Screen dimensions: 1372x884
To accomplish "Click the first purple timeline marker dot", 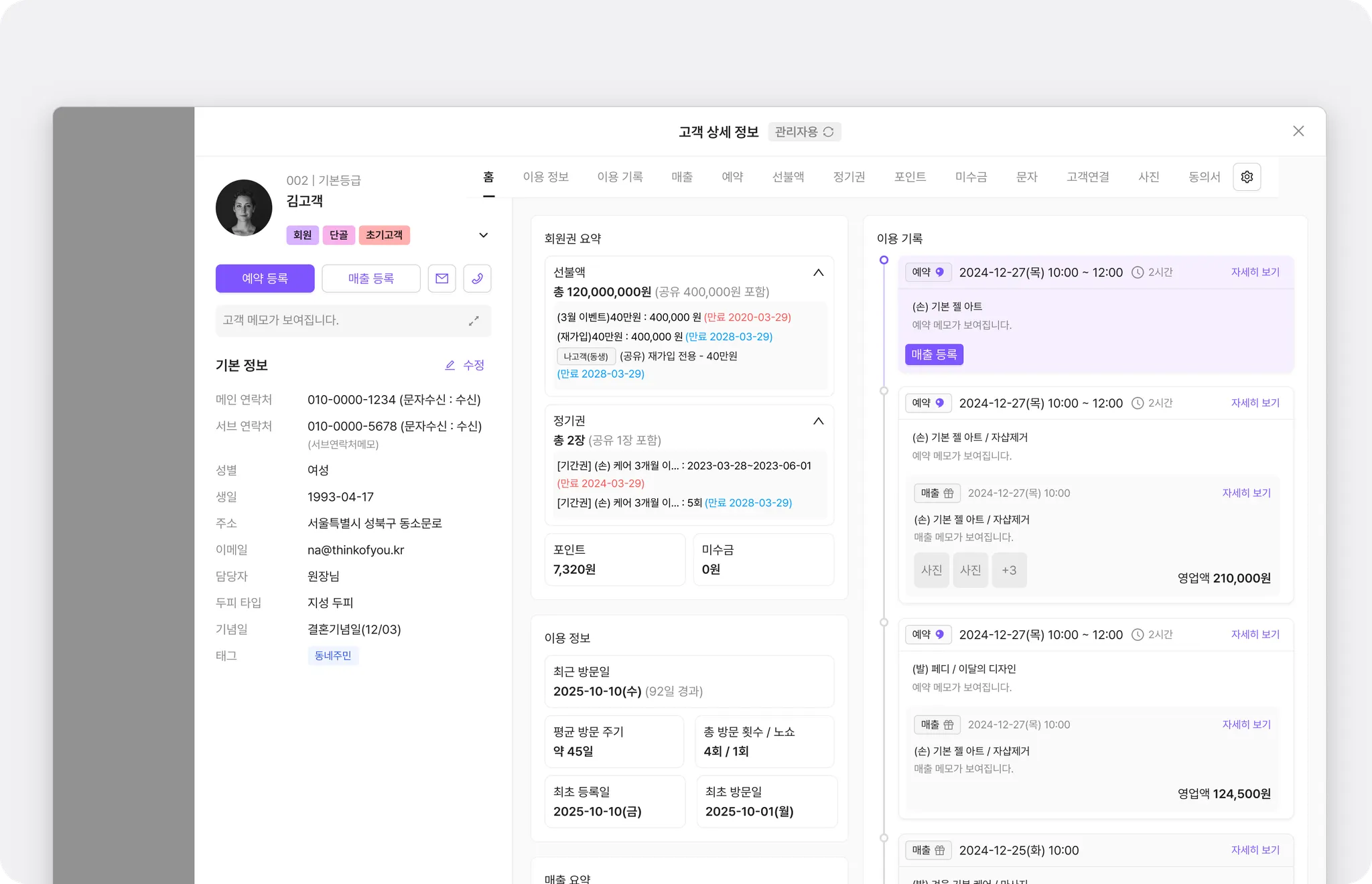I will click(x=884, y=260).
